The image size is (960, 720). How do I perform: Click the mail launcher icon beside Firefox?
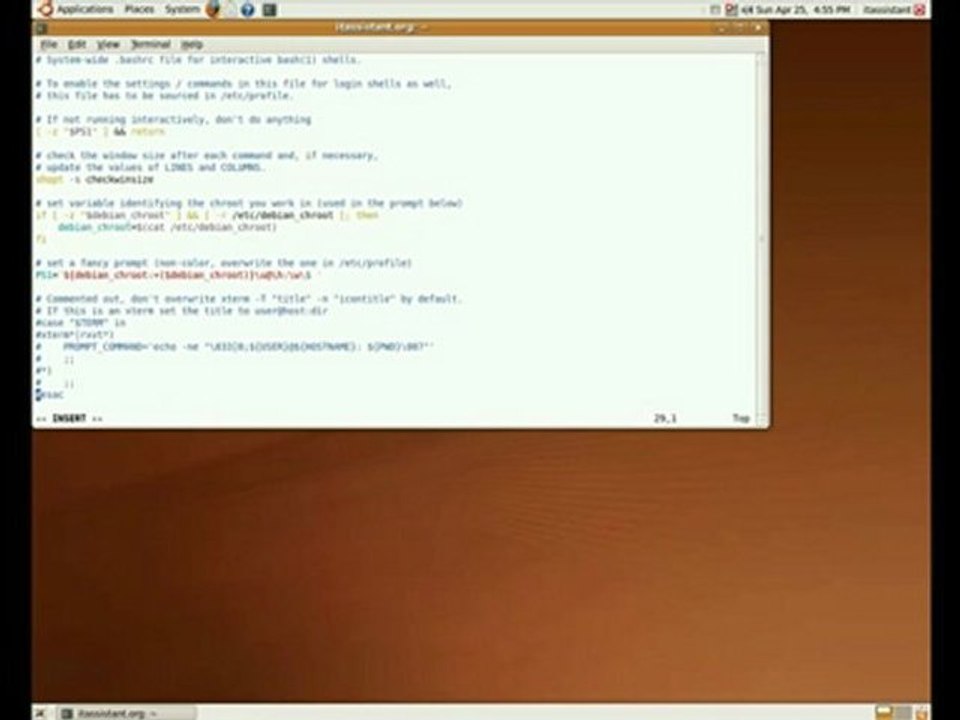230,9
